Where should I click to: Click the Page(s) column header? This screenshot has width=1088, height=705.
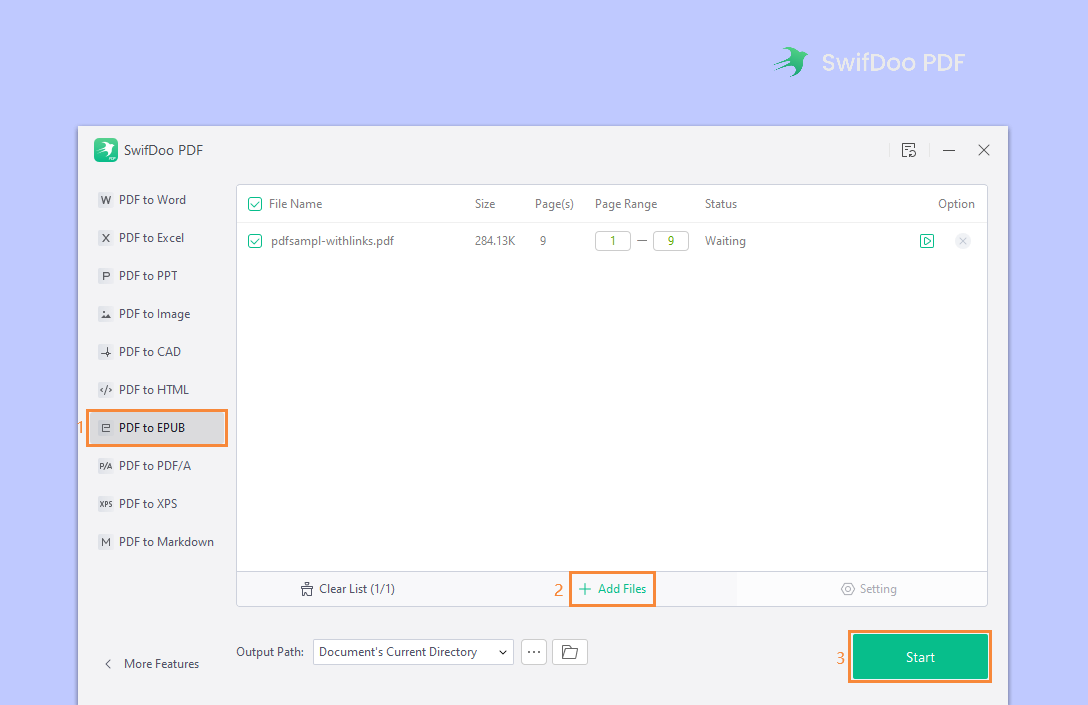pos(554,204)
